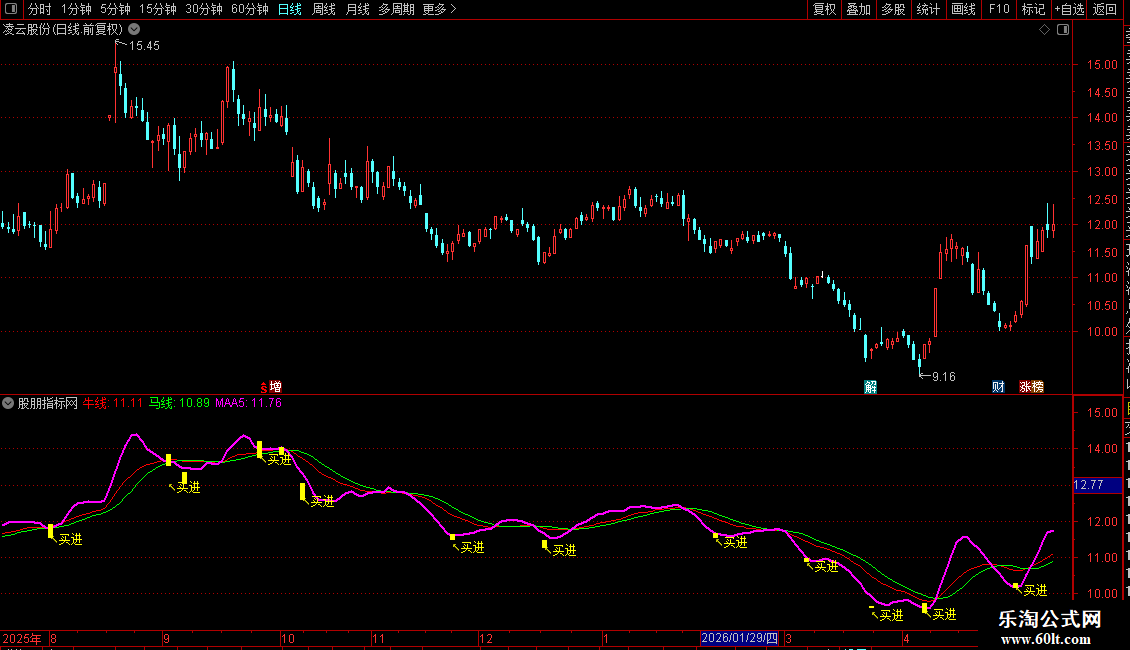Click the 返回 back button
Viewport: 1130px width, 650px height.
(x=1105, y=9)
